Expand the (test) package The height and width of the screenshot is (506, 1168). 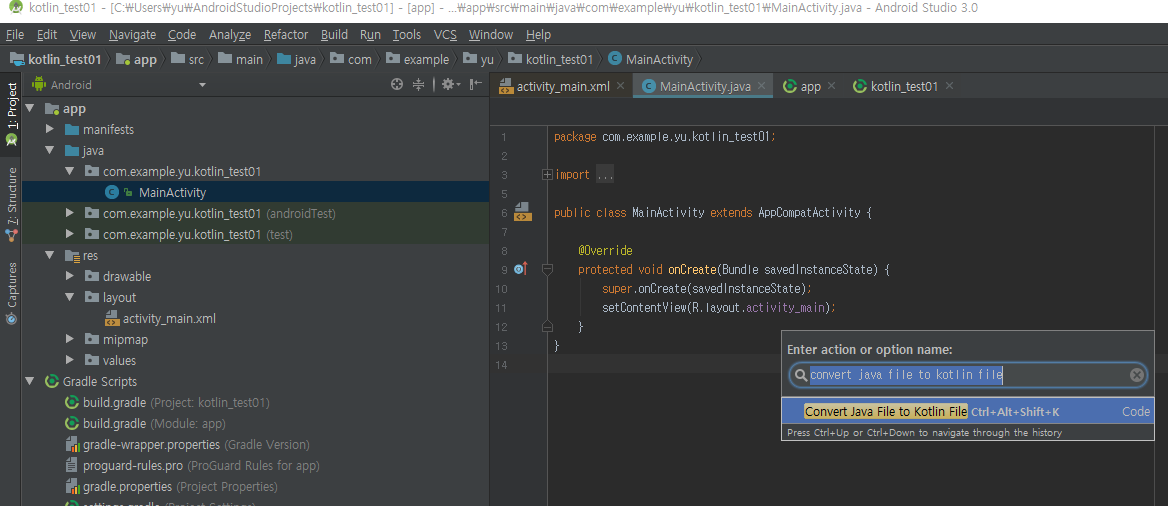pyautogui.click(x=70, y=234)
